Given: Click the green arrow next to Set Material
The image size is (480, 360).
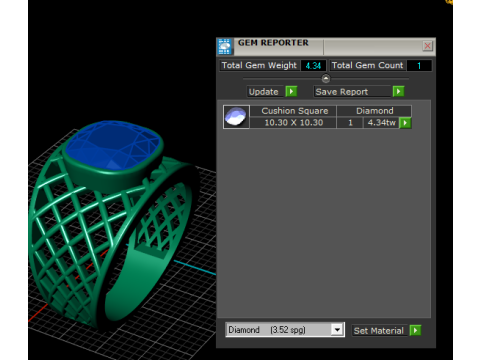Looking at the screenshot, I should click(415, 330).
